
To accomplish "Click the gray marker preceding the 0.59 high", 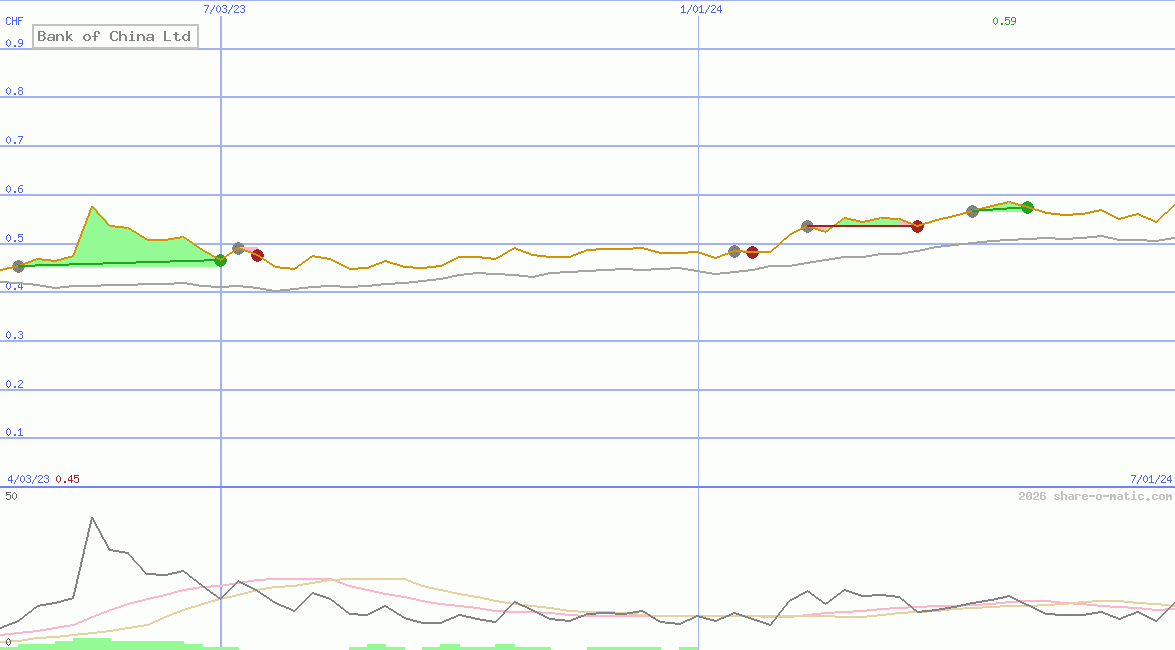I will [972, 211].
